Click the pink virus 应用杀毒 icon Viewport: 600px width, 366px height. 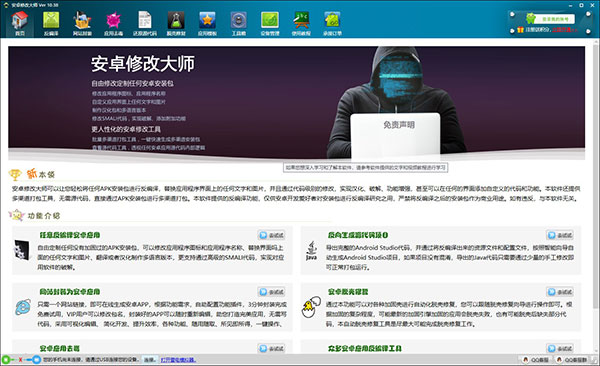[x=114, y=23]
